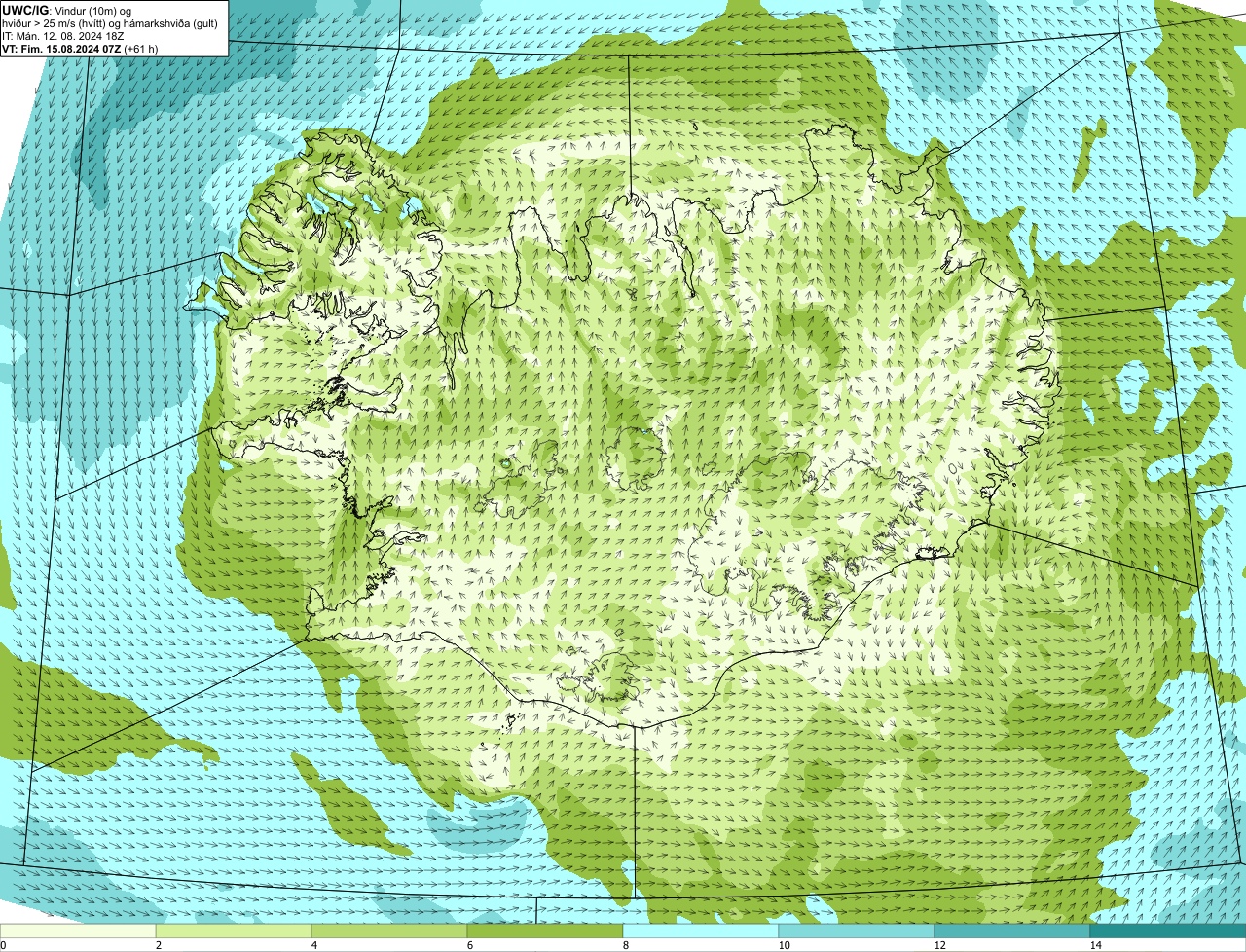Viewport: 1246px width, 952px height.
Task: Click the title line reading 'UWC/IG: Vindur (10m) og'
Action: click(x=67, y=10)
